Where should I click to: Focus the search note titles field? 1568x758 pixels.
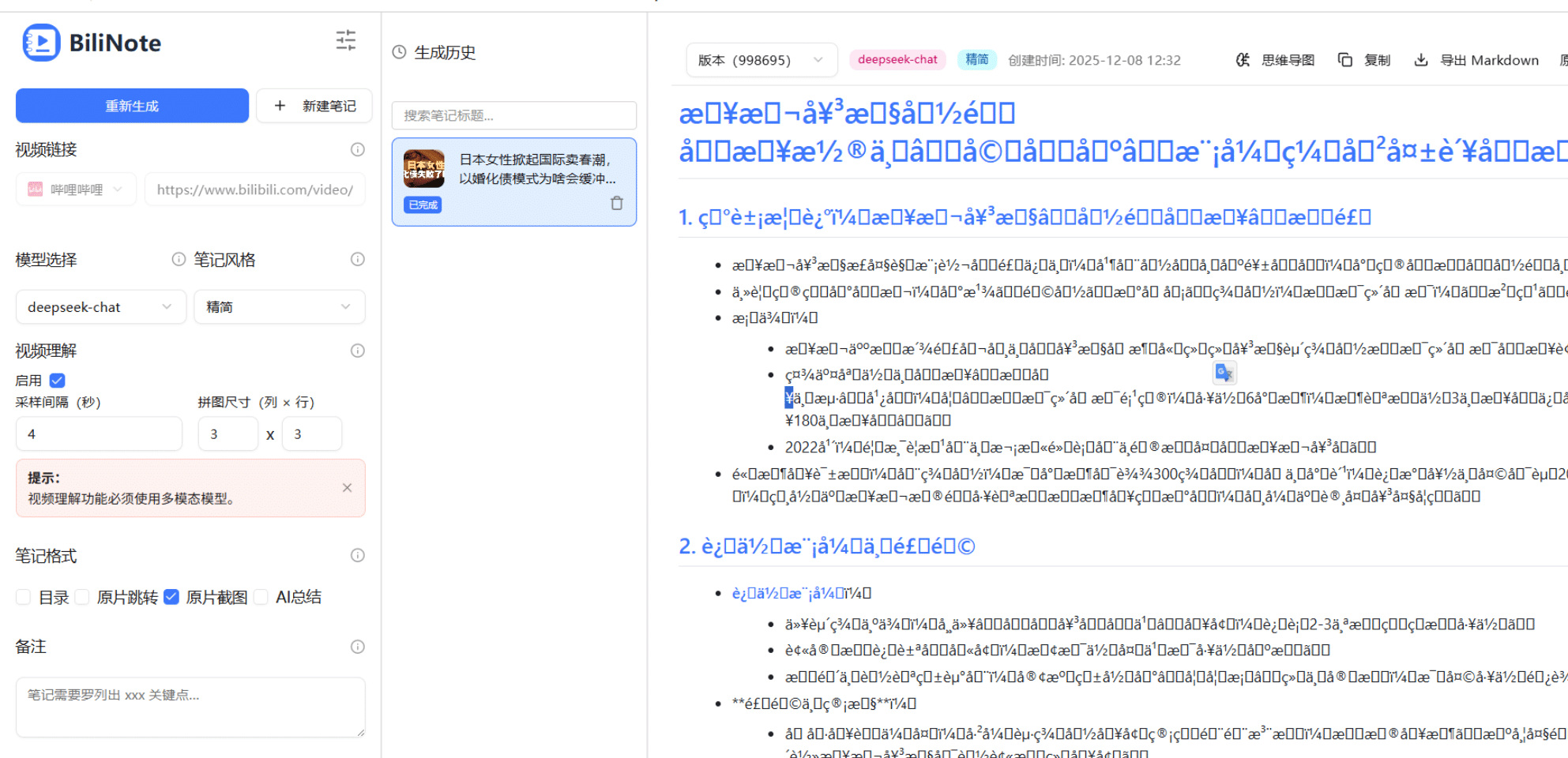[513, 115]
